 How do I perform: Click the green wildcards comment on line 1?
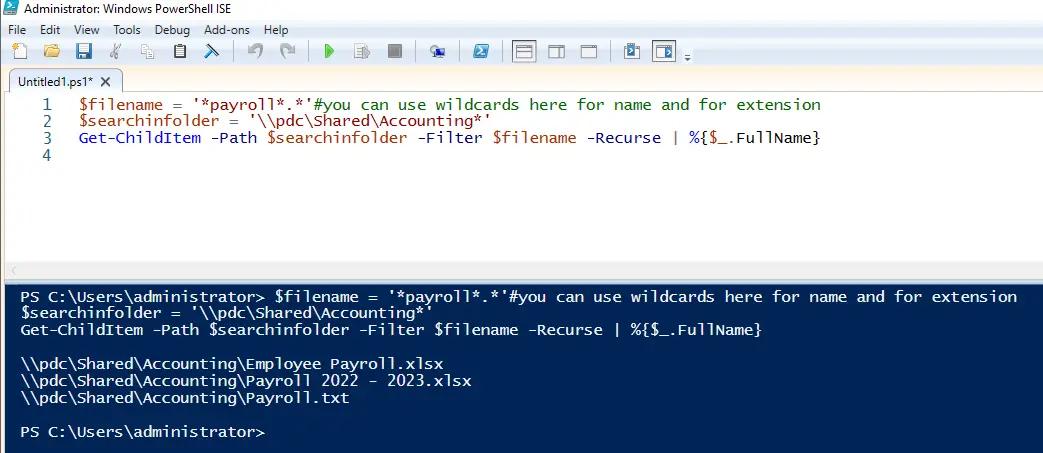[x=567, y=105]
